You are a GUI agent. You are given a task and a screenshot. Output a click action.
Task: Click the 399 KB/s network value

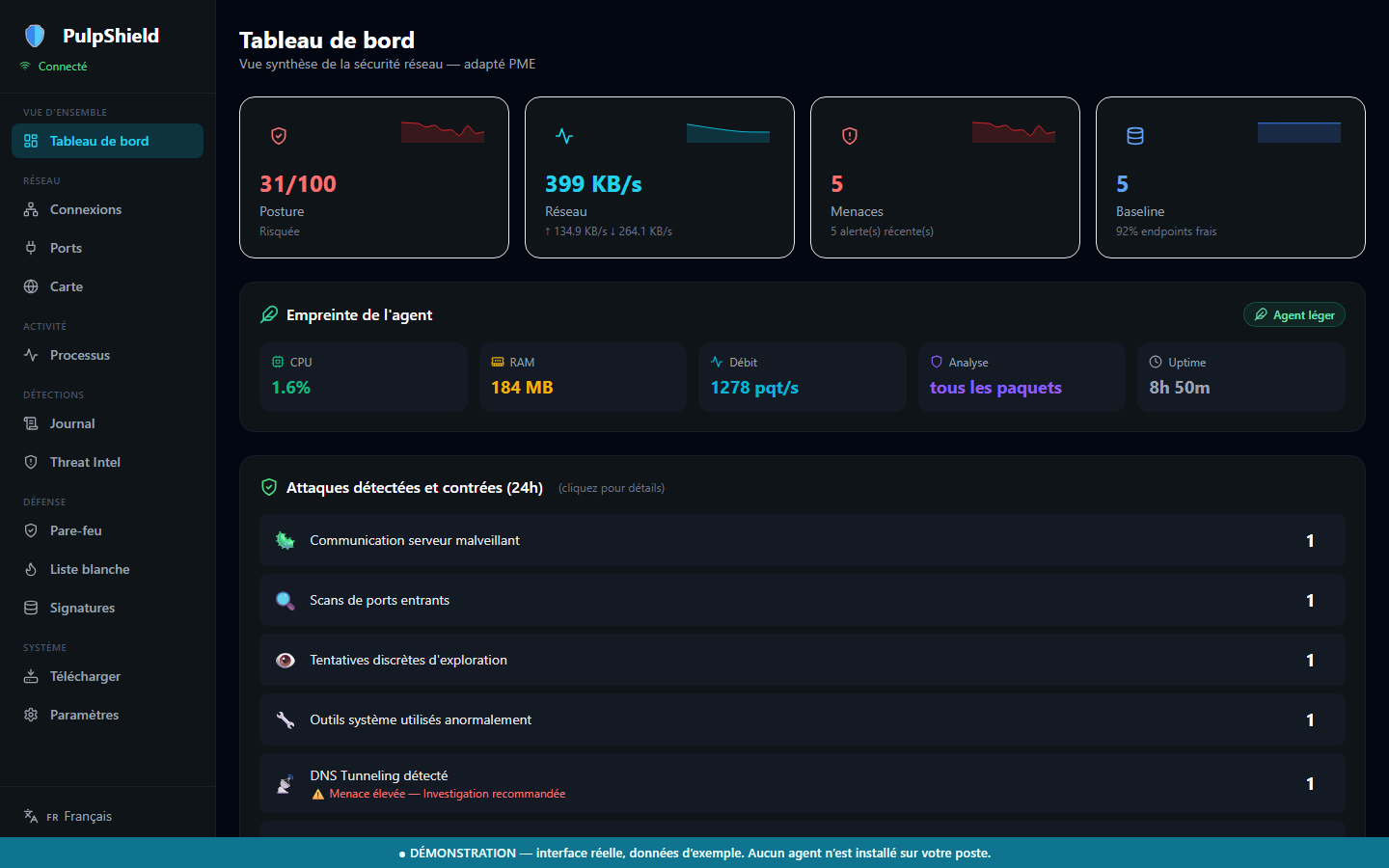[x=593, y=184]
